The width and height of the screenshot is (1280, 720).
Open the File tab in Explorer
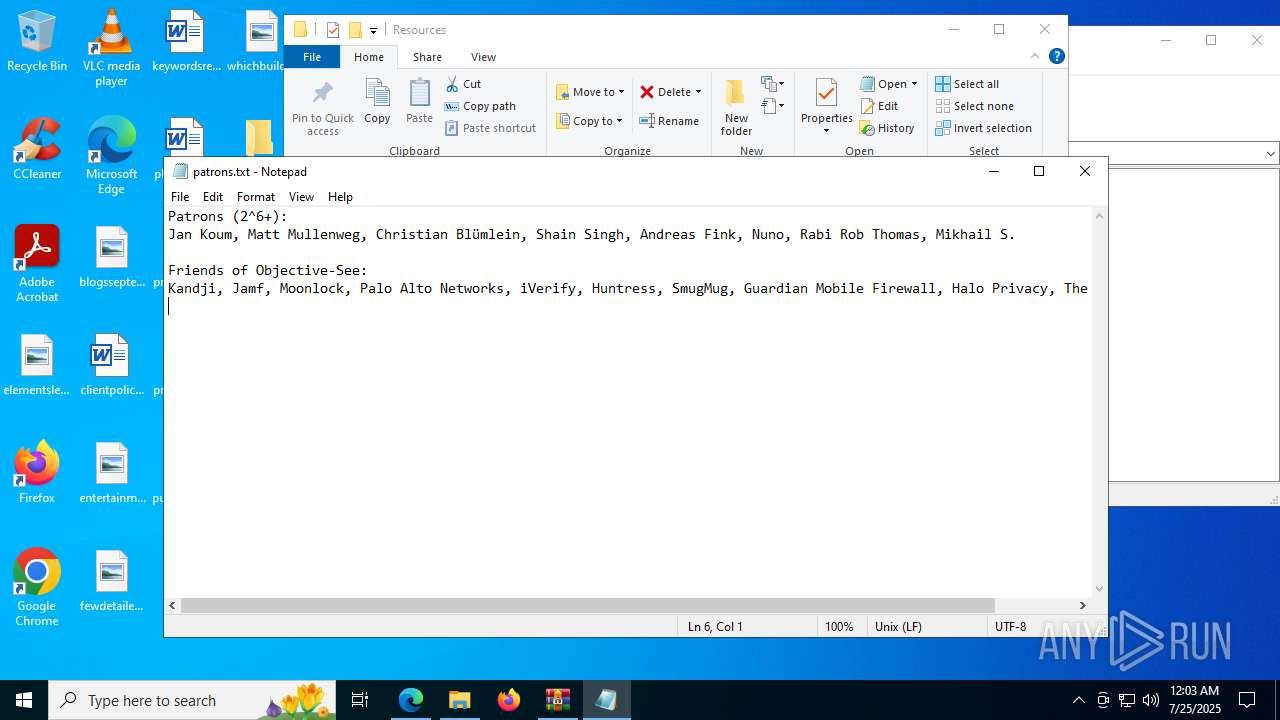(x=312, y=57)
